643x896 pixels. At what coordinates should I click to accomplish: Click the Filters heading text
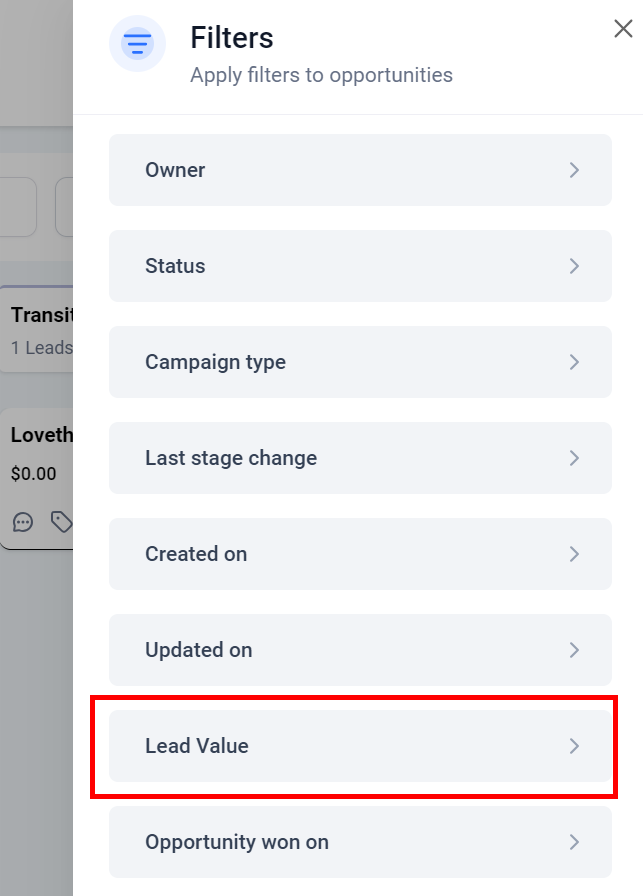point(232,38)
